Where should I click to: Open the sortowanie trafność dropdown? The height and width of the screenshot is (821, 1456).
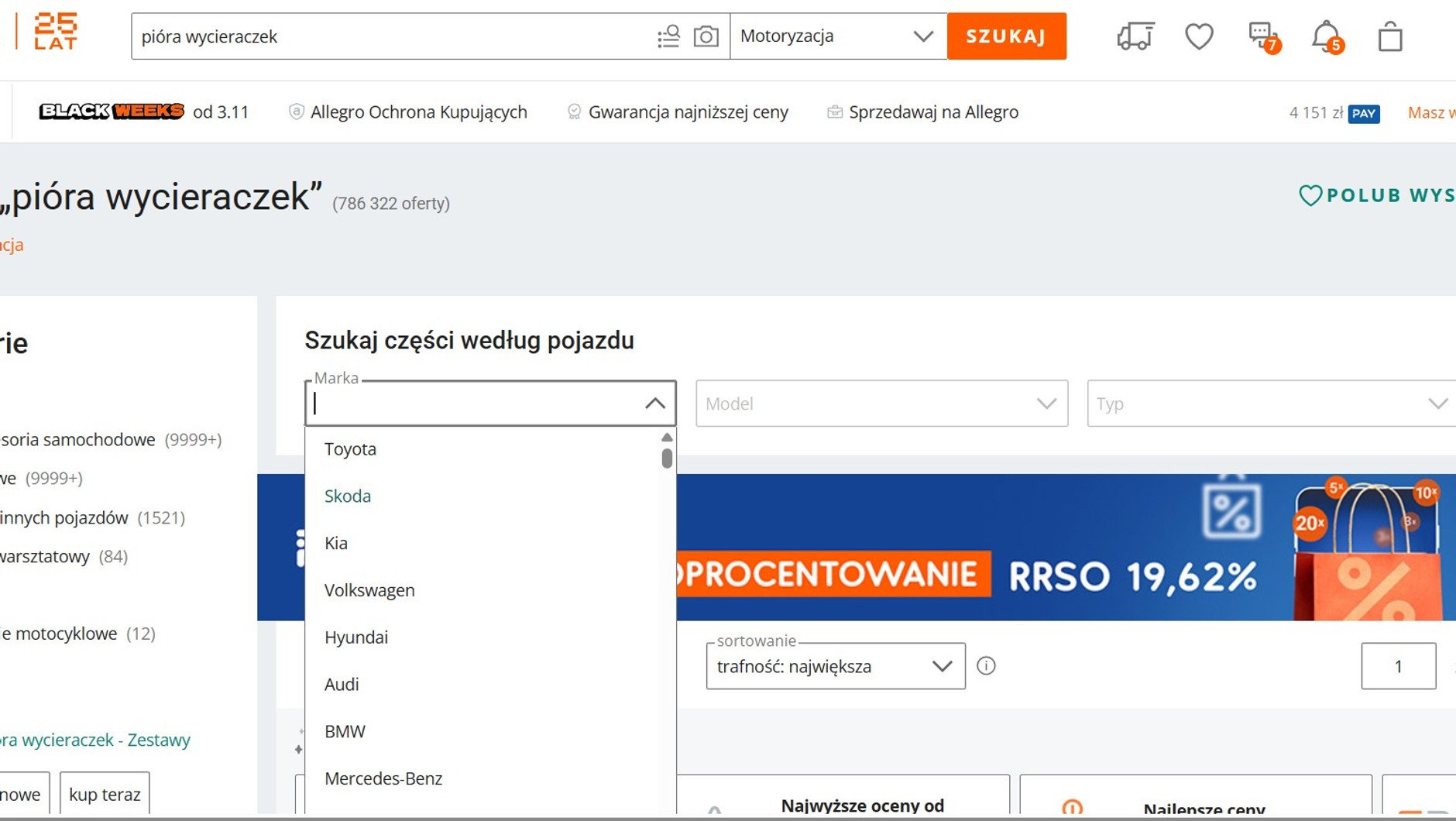pos(836,666)
